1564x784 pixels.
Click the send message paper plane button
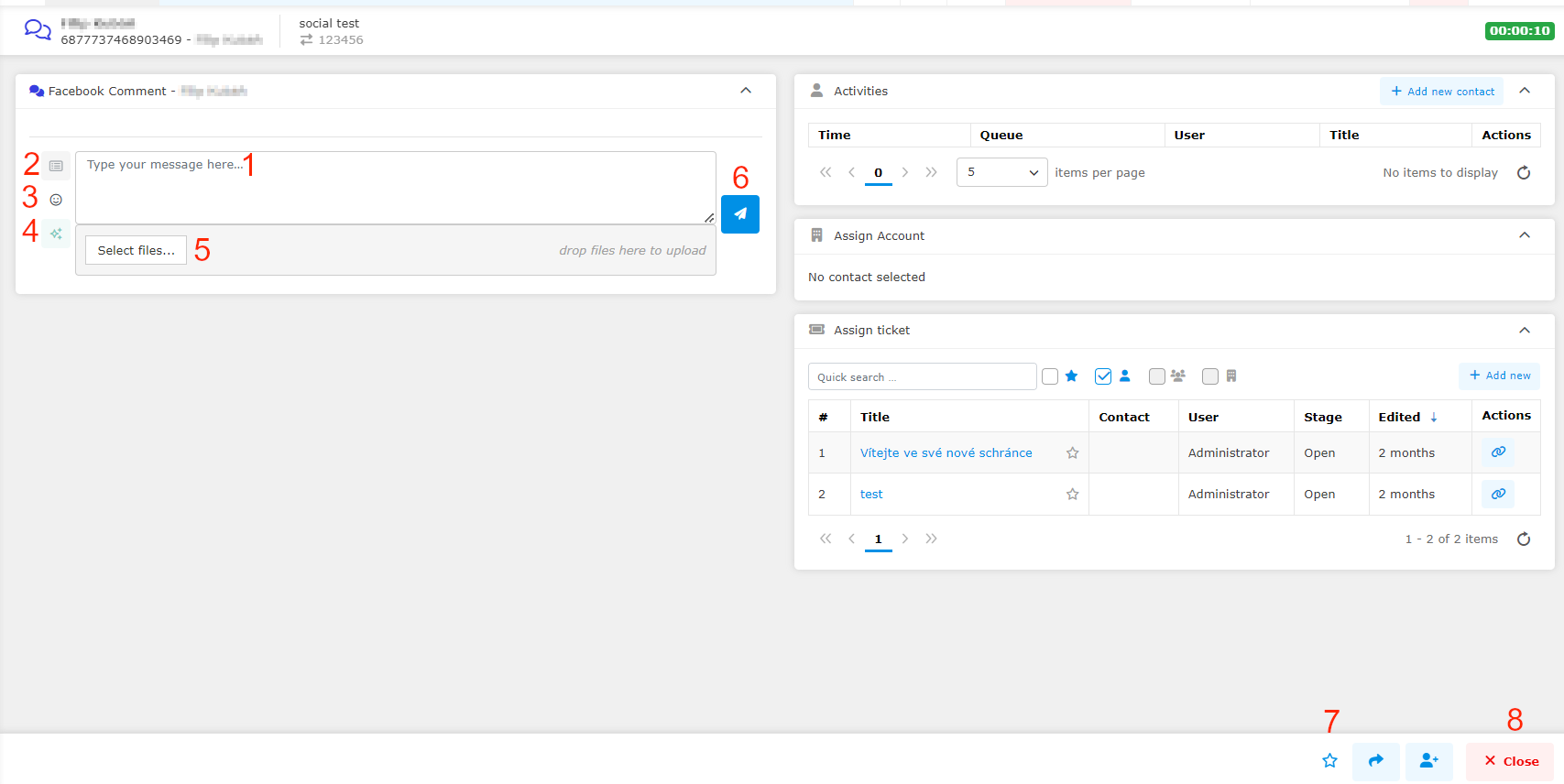(x=739, y=214)
